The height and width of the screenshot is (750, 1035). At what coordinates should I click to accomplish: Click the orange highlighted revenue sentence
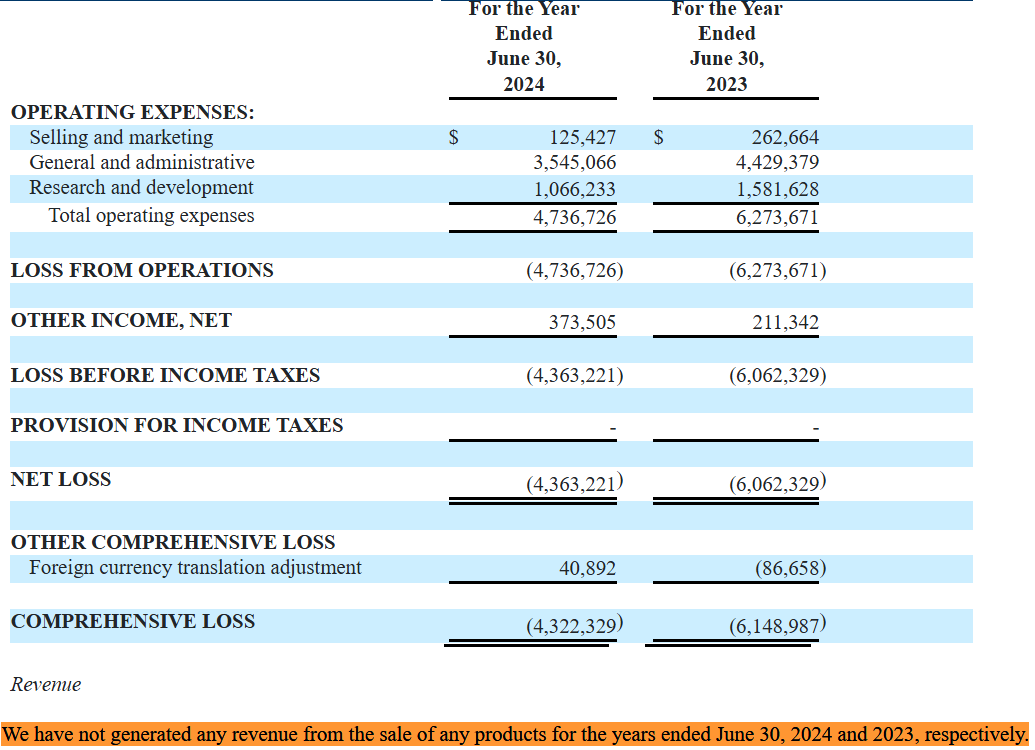[x=516, y=734]
